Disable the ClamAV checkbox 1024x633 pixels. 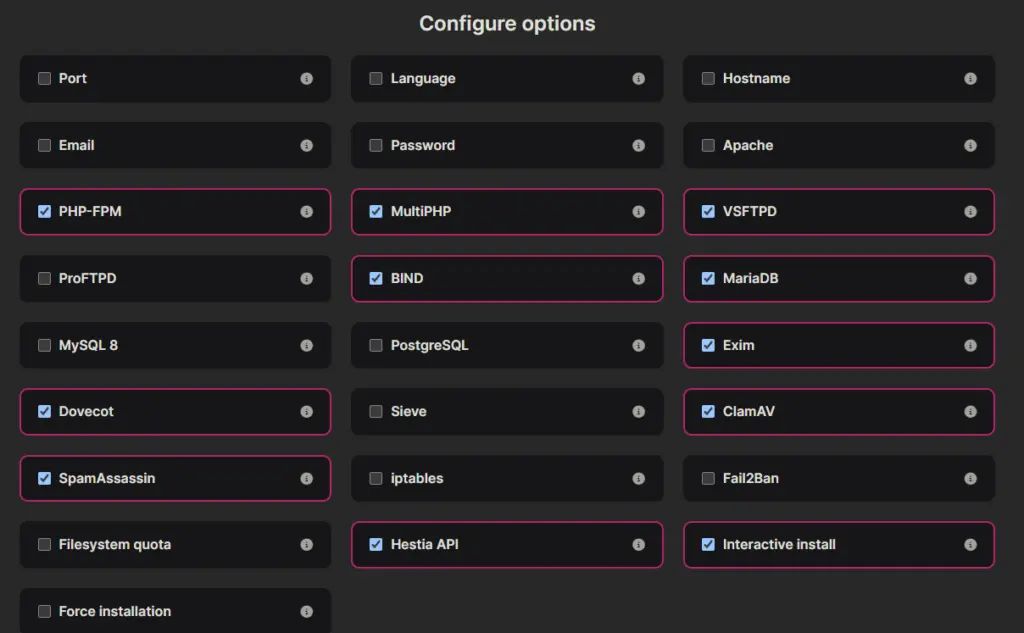[x=708, y=411]
